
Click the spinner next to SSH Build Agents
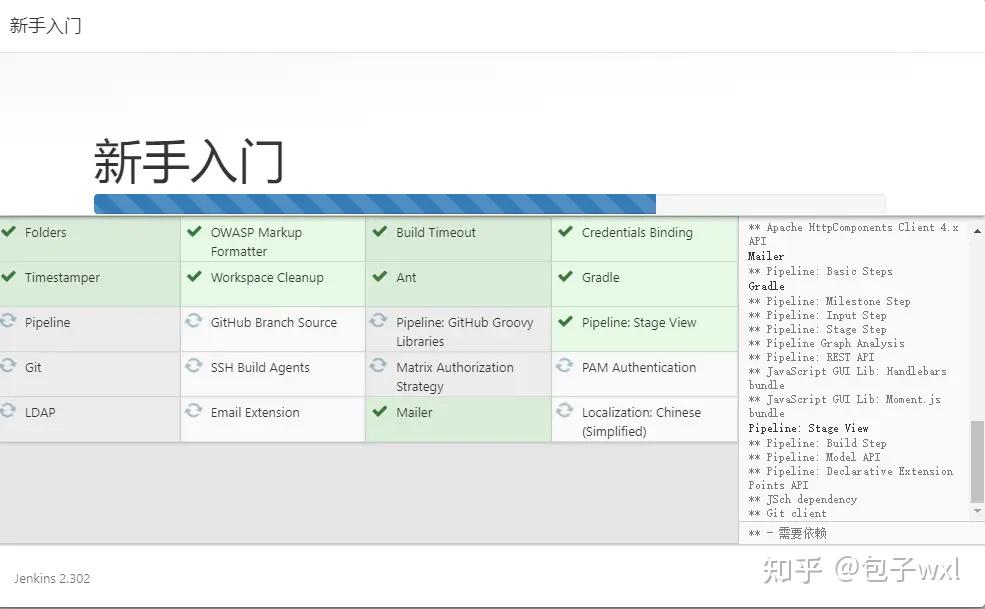(x=194, y=367)
